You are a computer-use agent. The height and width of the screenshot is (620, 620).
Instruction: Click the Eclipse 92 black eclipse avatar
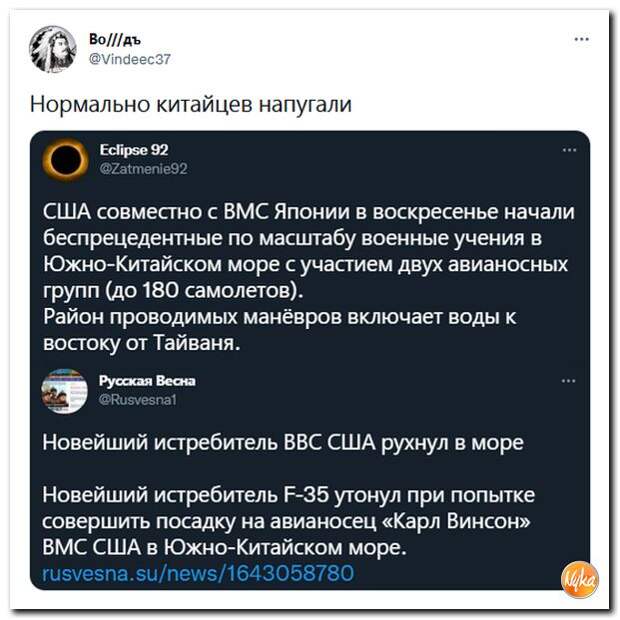coord(67,158)
